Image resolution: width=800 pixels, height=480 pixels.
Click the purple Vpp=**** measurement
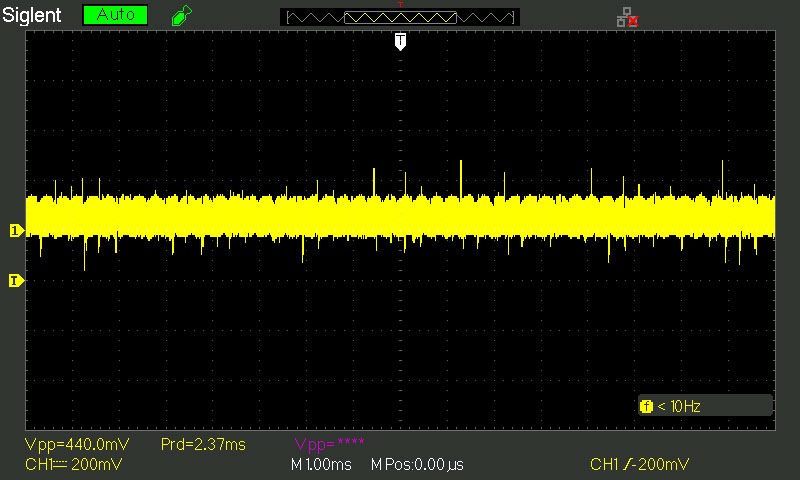pos(330,444)
